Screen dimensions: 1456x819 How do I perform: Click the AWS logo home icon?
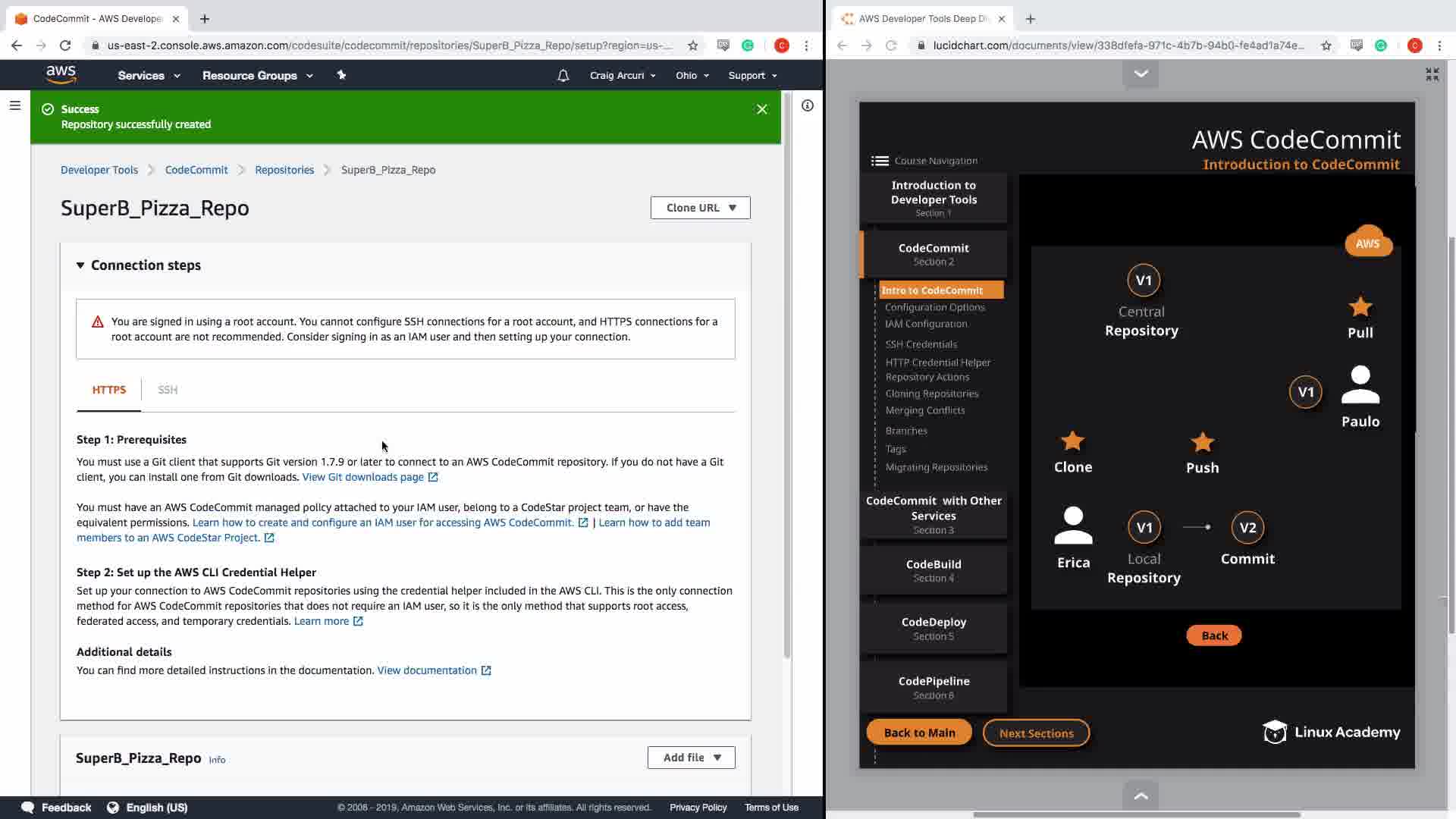coord(61,74)
